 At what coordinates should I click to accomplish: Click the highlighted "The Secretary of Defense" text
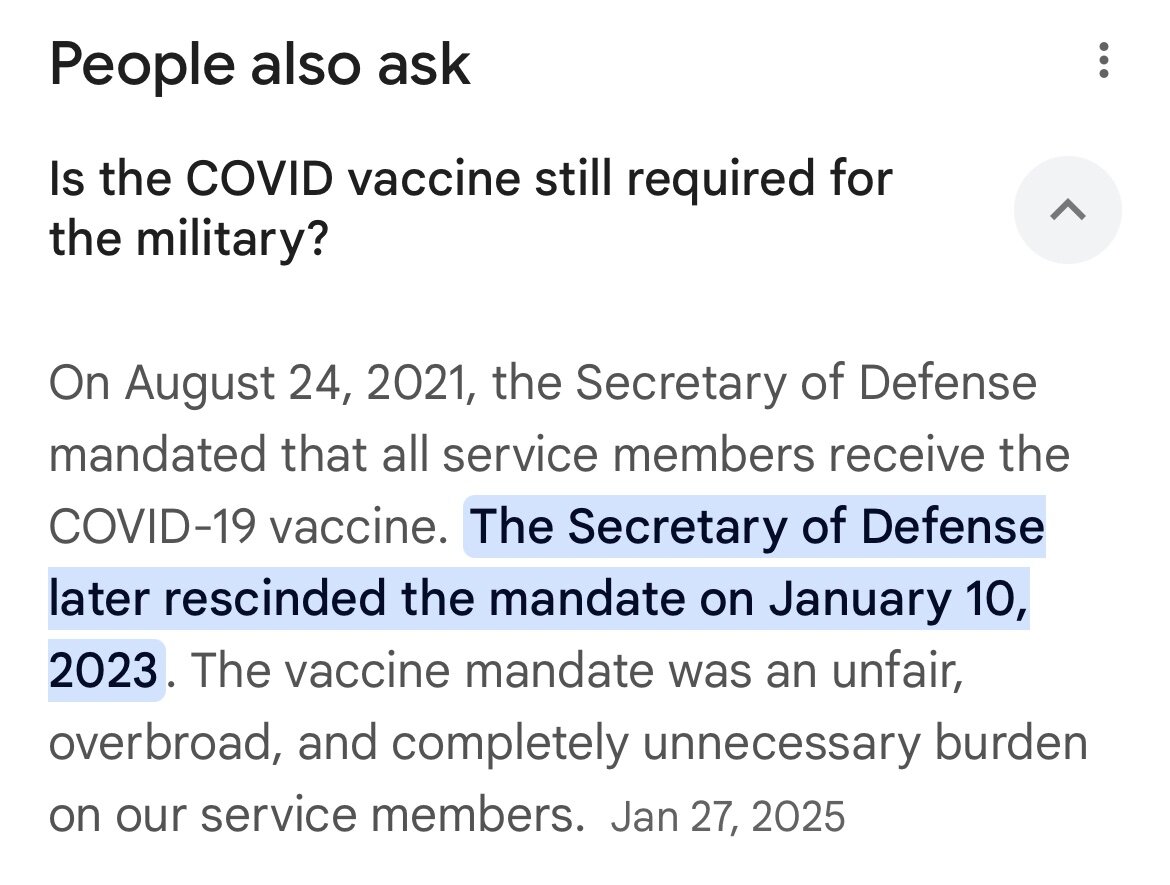point(756,527)
